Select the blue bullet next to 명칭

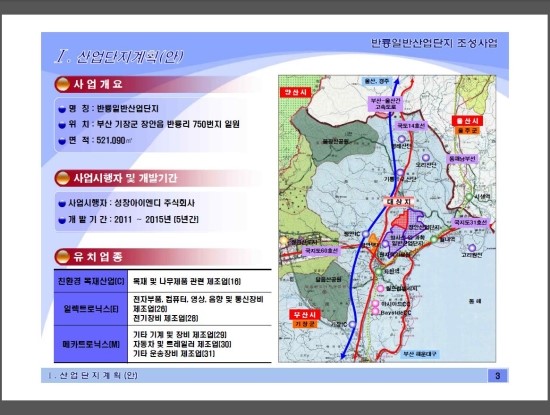tap(62, 109)
